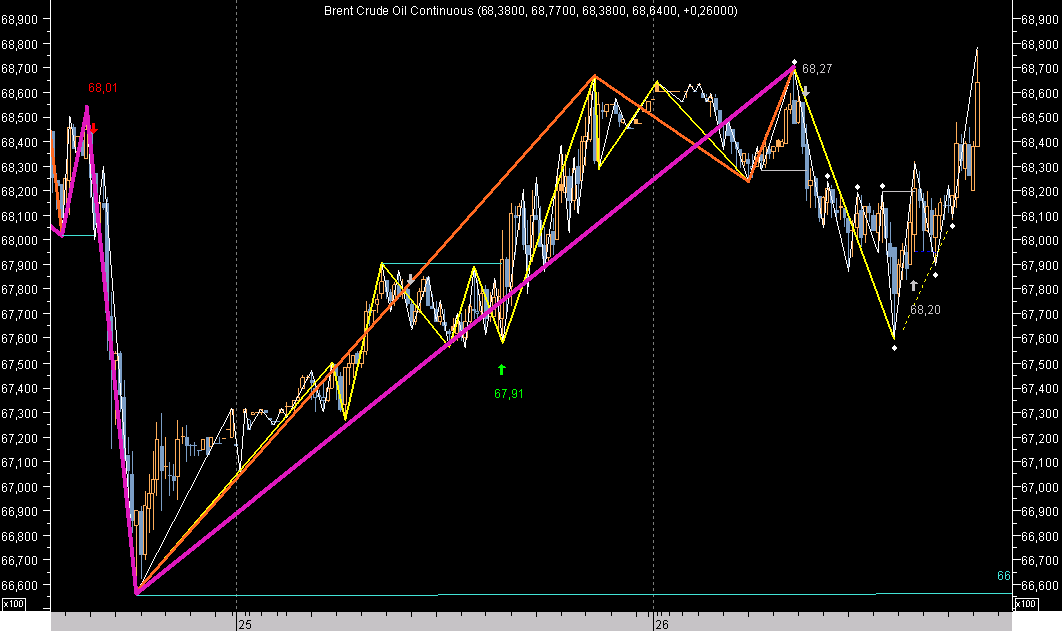
Task: Click the x100 scale badge at bottom left
Action: (x=14, y=604)
